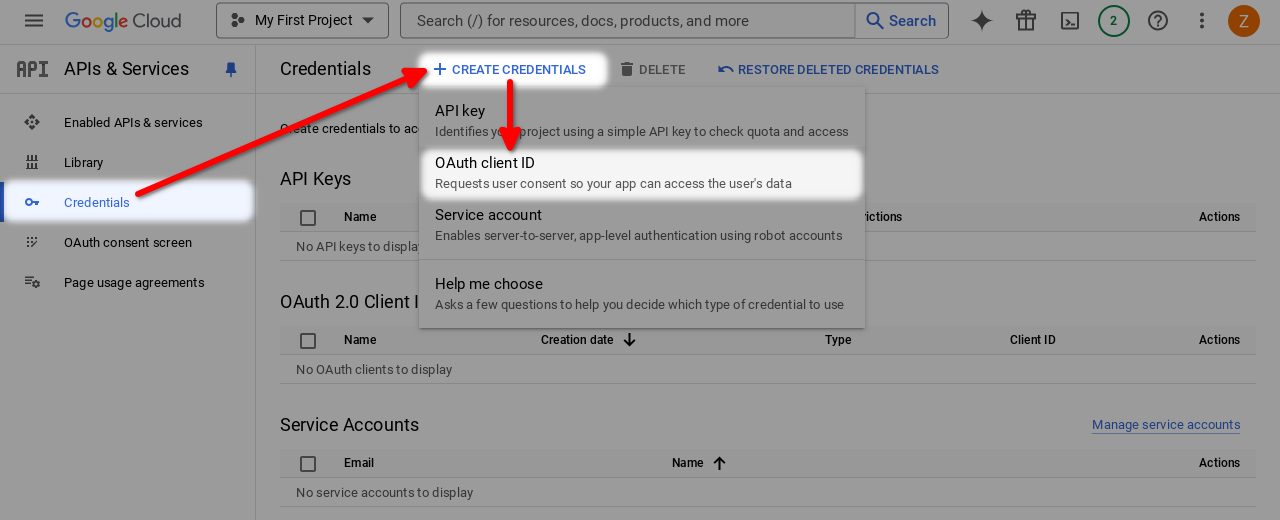Click the Enabled APIs & services icon
The width and height of the screenshot is (1280, 520).
click(x=32, y=122)
